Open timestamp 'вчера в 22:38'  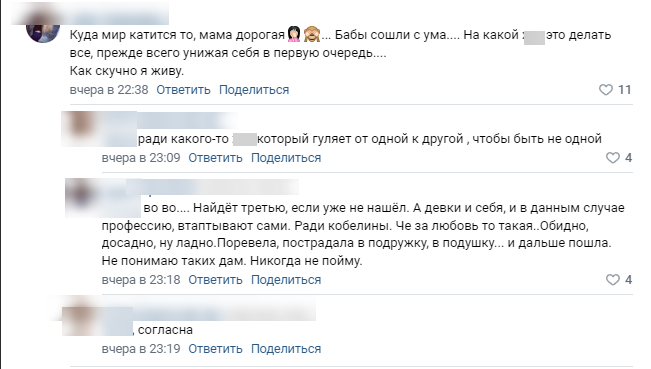pyautogui.click(x=109, y=90)
